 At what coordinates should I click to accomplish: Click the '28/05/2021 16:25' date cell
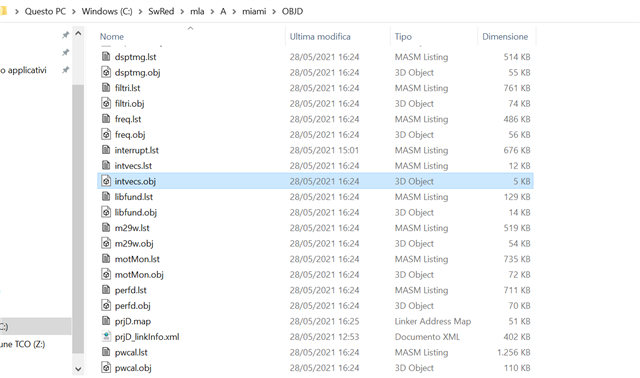coord(324,321)
